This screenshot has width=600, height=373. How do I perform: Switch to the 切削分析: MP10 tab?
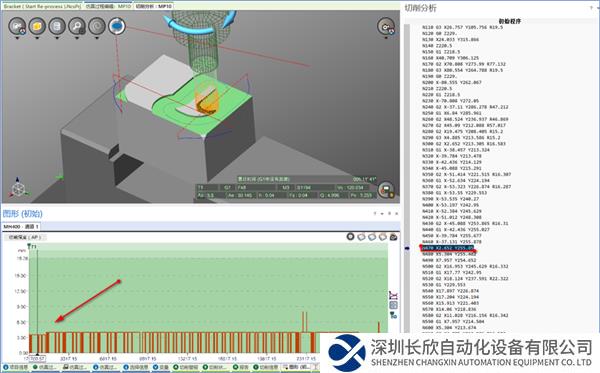click(x=153, y=7)
